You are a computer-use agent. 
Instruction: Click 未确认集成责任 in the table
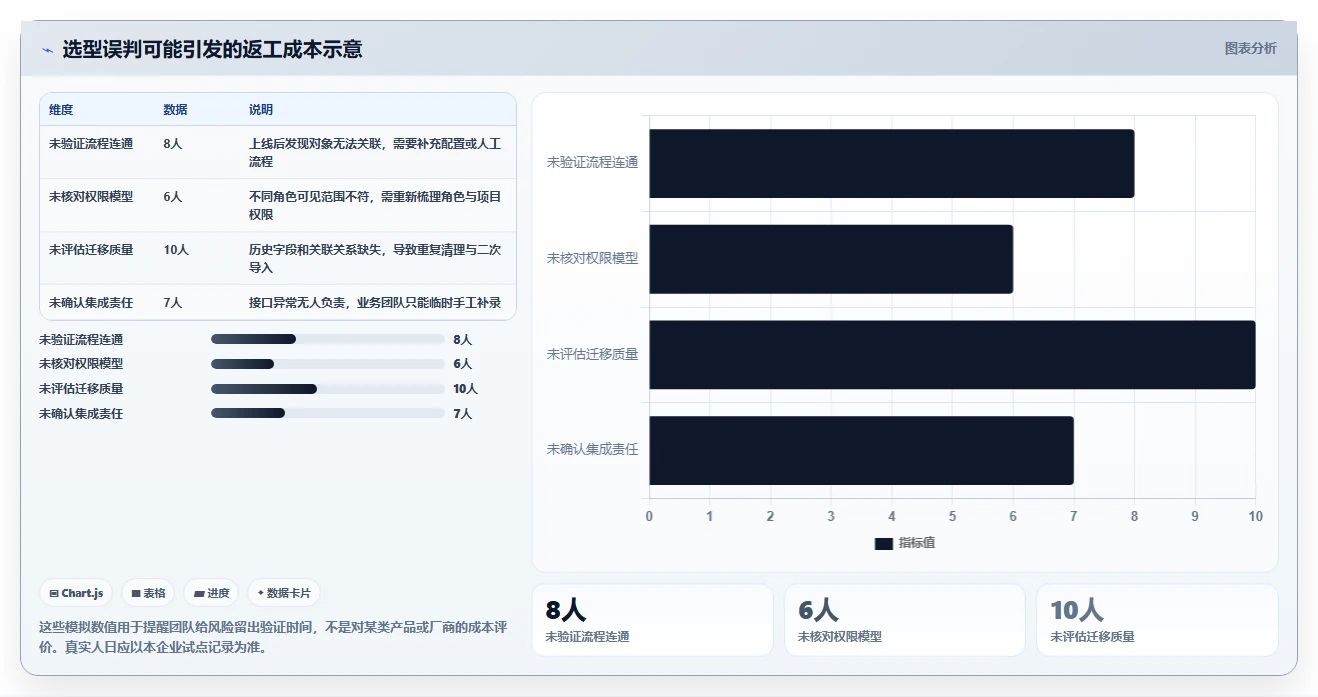91,303
